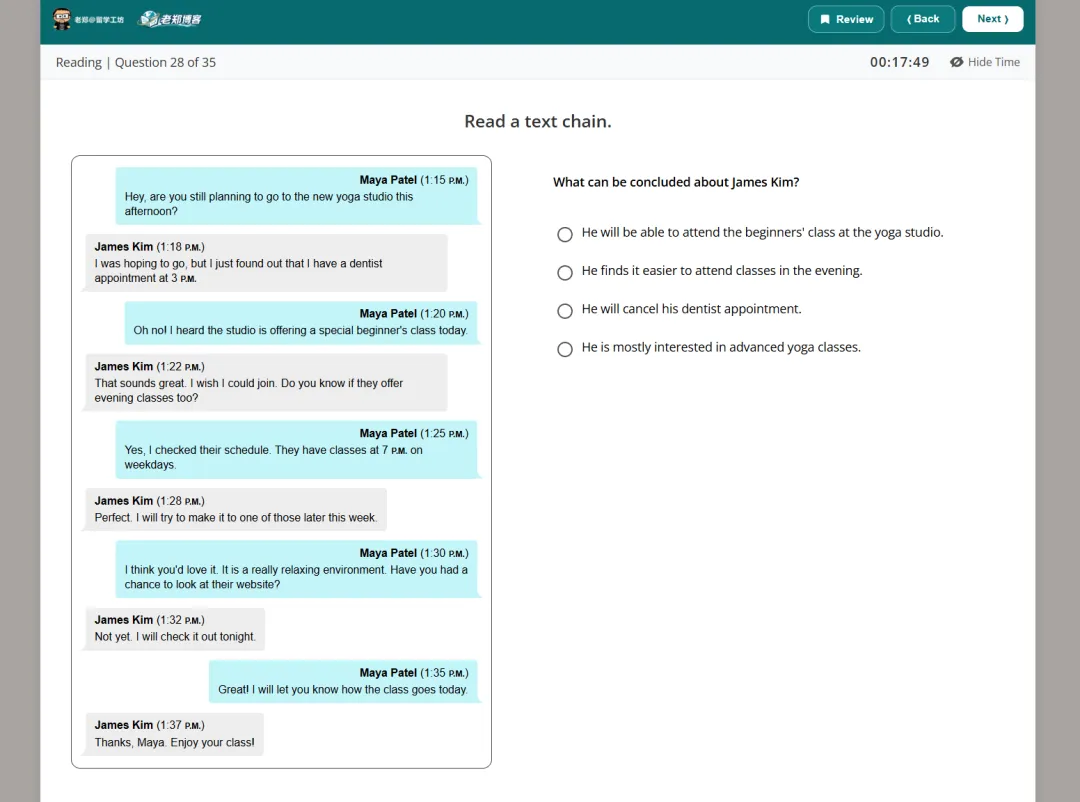Click the 'Reading' section label

coord(79,62)
